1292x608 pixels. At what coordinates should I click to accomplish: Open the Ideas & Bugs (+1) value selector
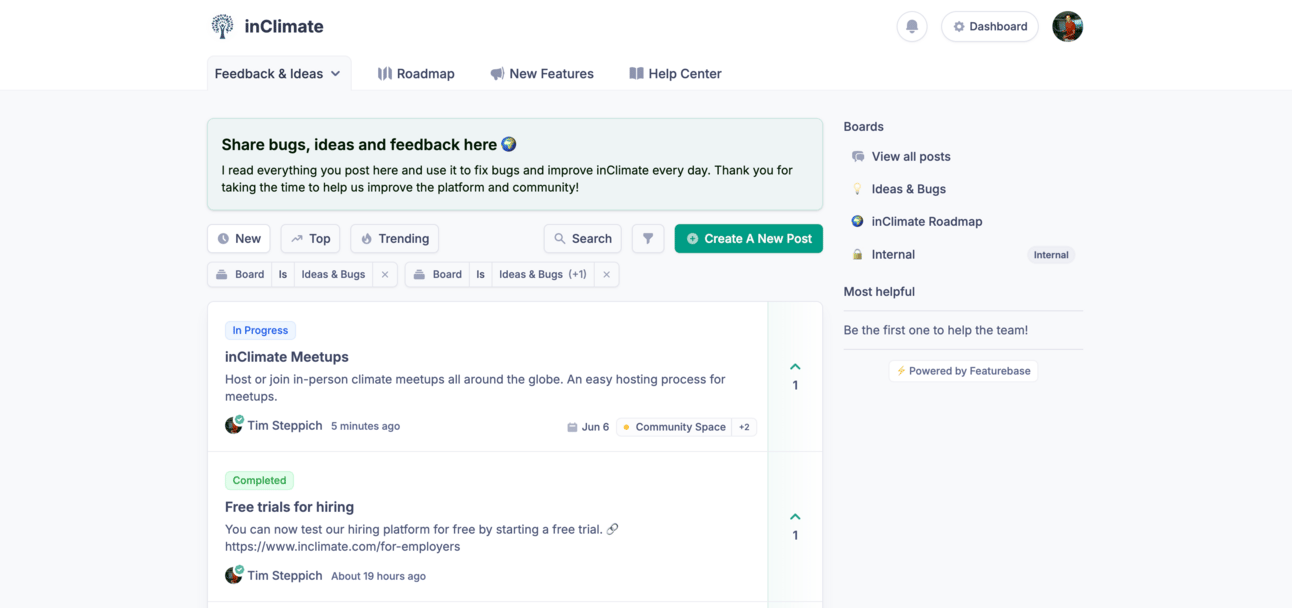(543, 274)
